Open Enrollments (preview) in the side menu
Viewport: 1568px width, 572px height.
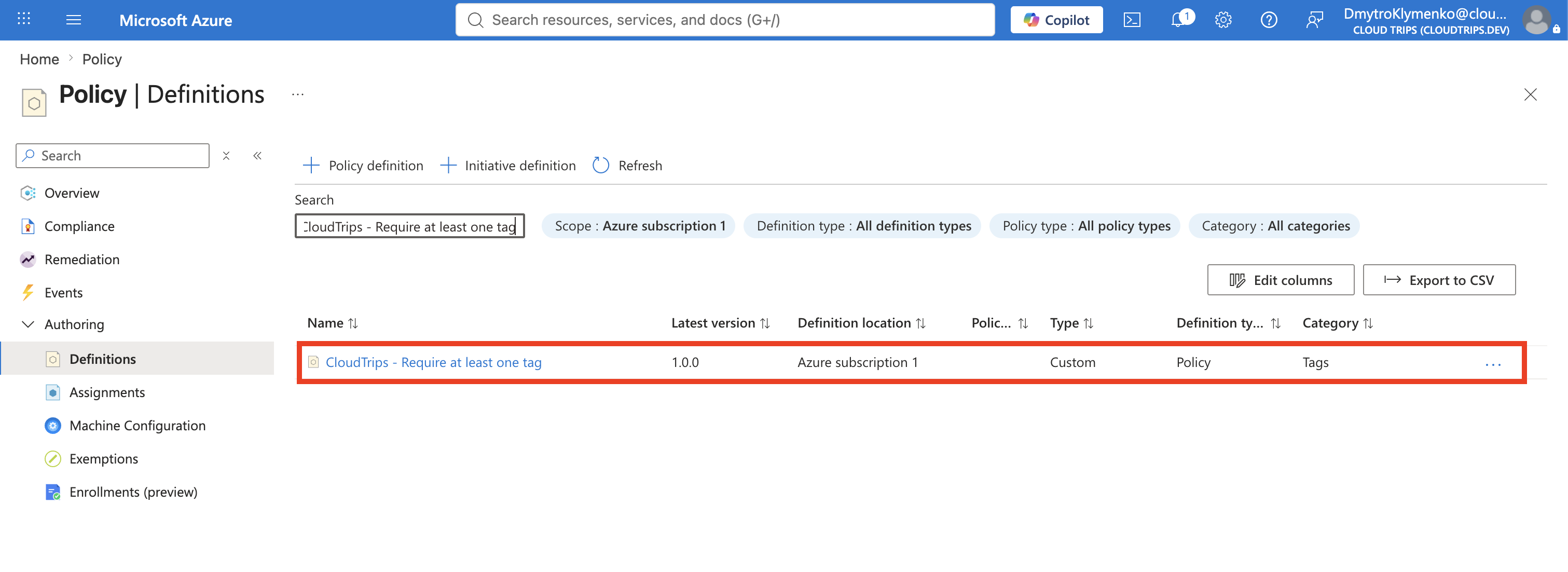point(133,492)
